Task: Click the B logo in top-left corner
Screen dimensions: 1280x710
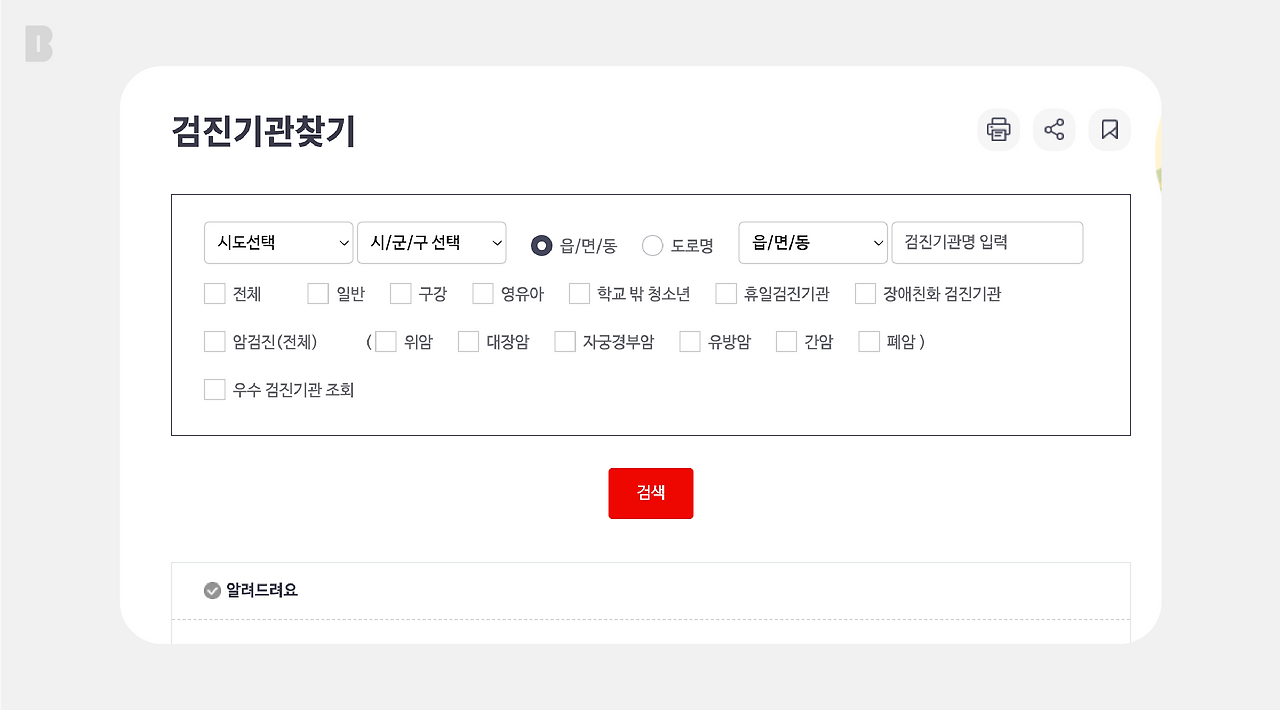Action: coord(39,44)
